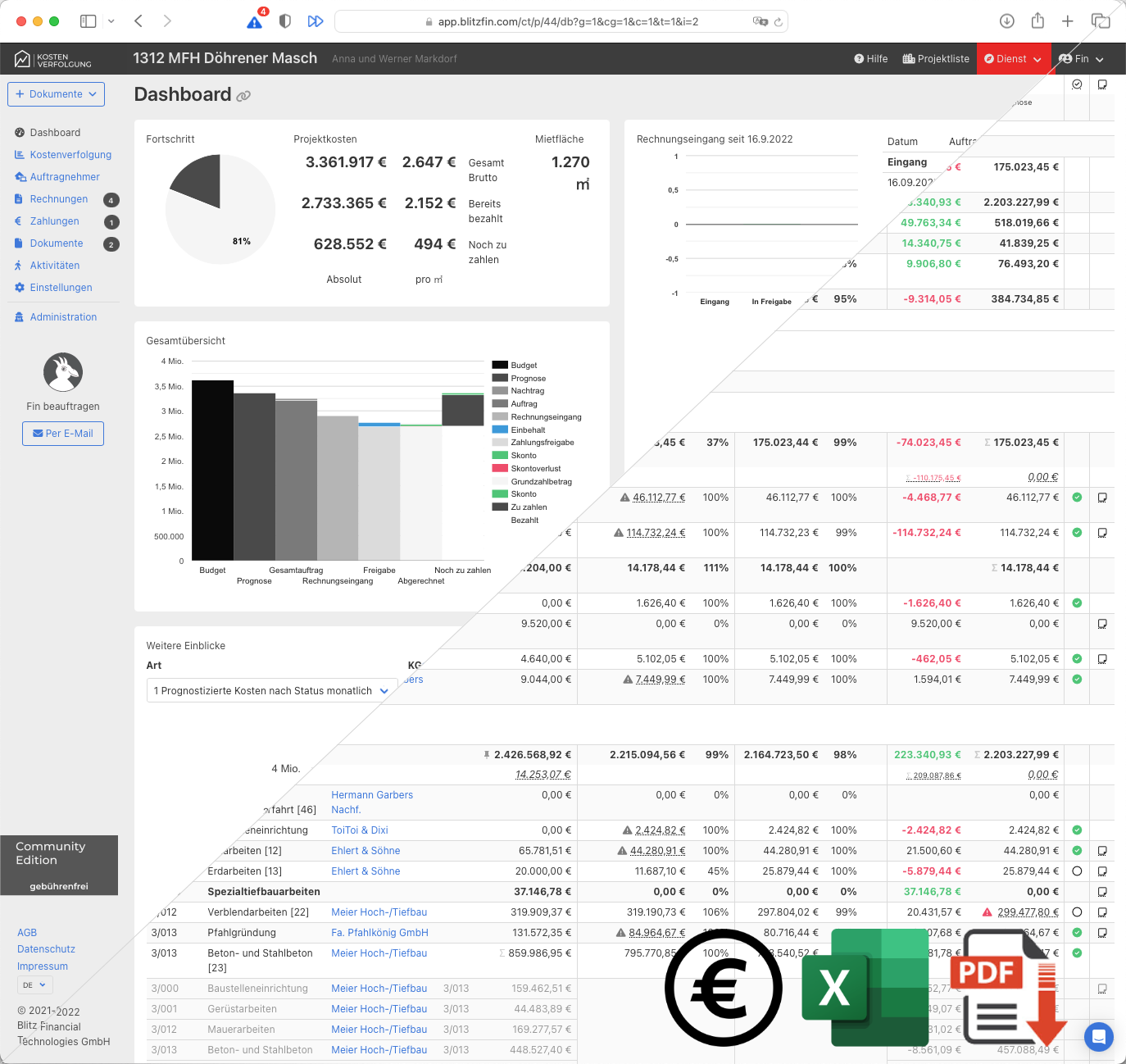Click the Einstellungen gear icon
This screenshot has width=1126, height=1064.
[18, 287]
